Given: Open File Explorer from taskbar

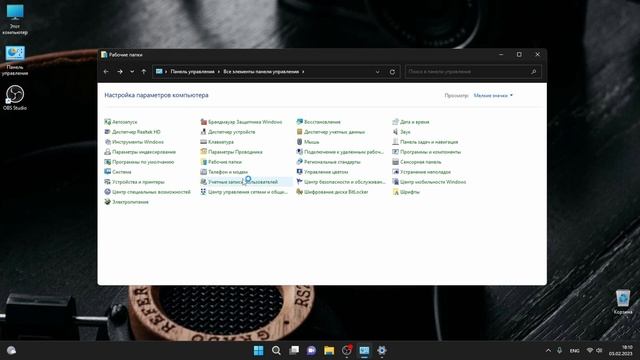Looking at the screenshot, I should (329, 351).
